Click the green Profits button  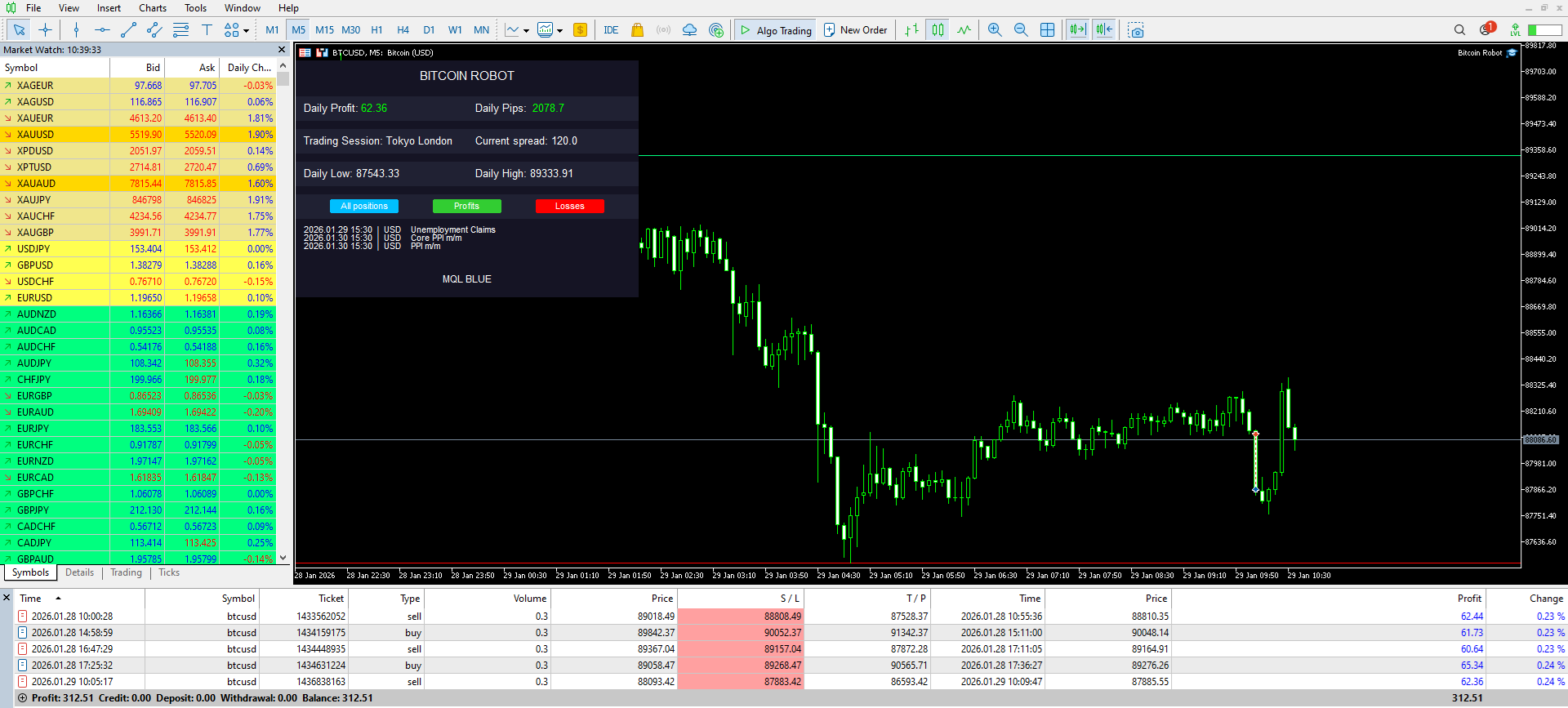(x=467, y=207)
